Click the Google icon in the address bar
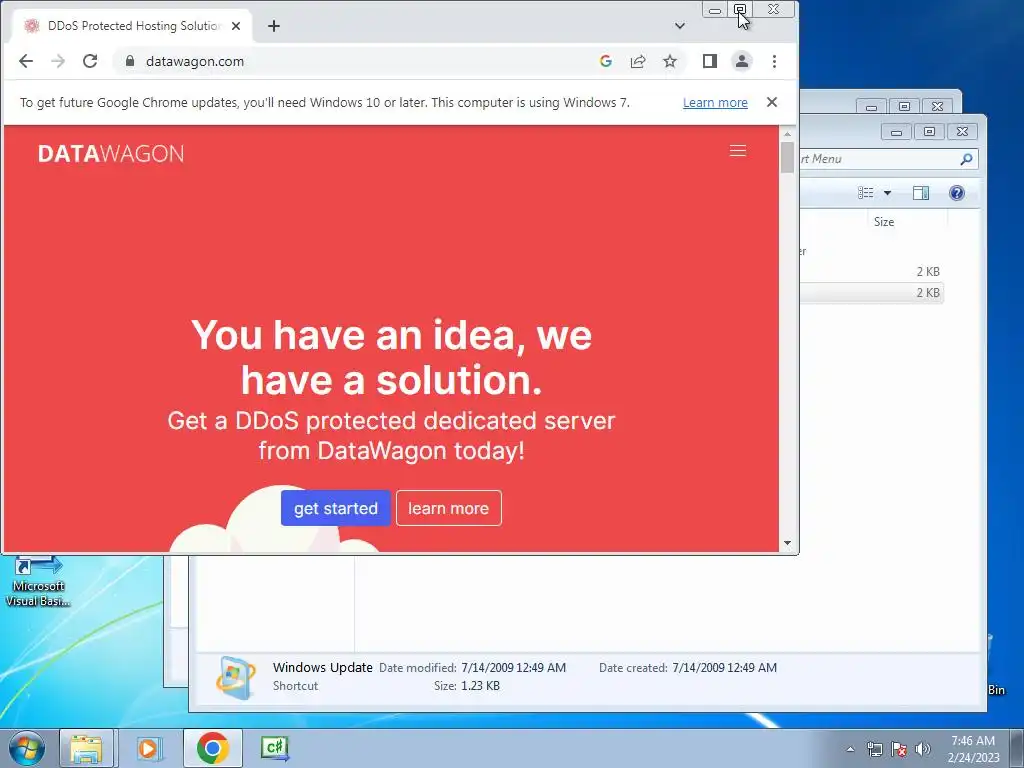 [x=606, y=61]
